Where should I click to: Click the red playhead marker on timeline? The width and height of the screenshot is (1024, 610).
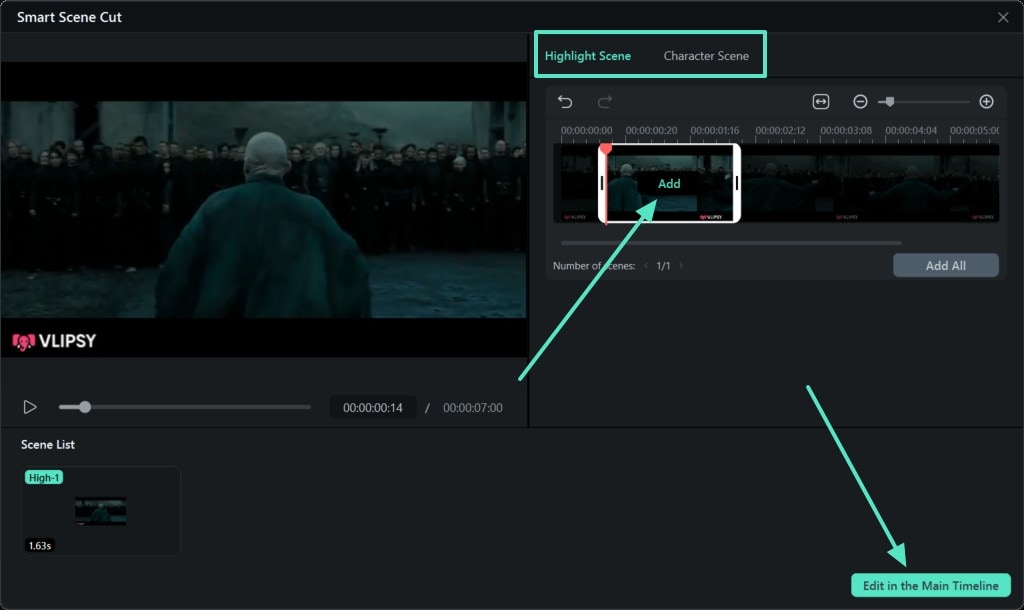pyautogui.click(x=606, y=150)
